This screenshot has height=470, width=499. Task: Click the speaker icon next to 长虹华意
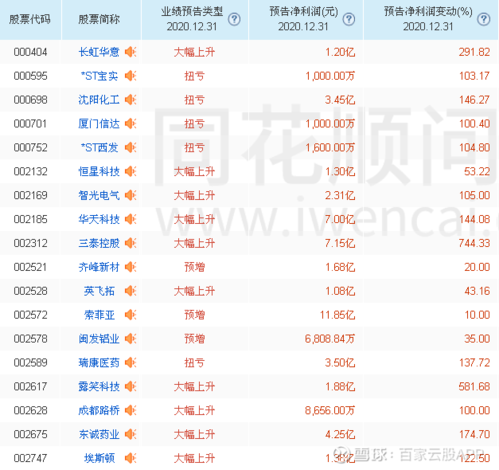(130, 52)
